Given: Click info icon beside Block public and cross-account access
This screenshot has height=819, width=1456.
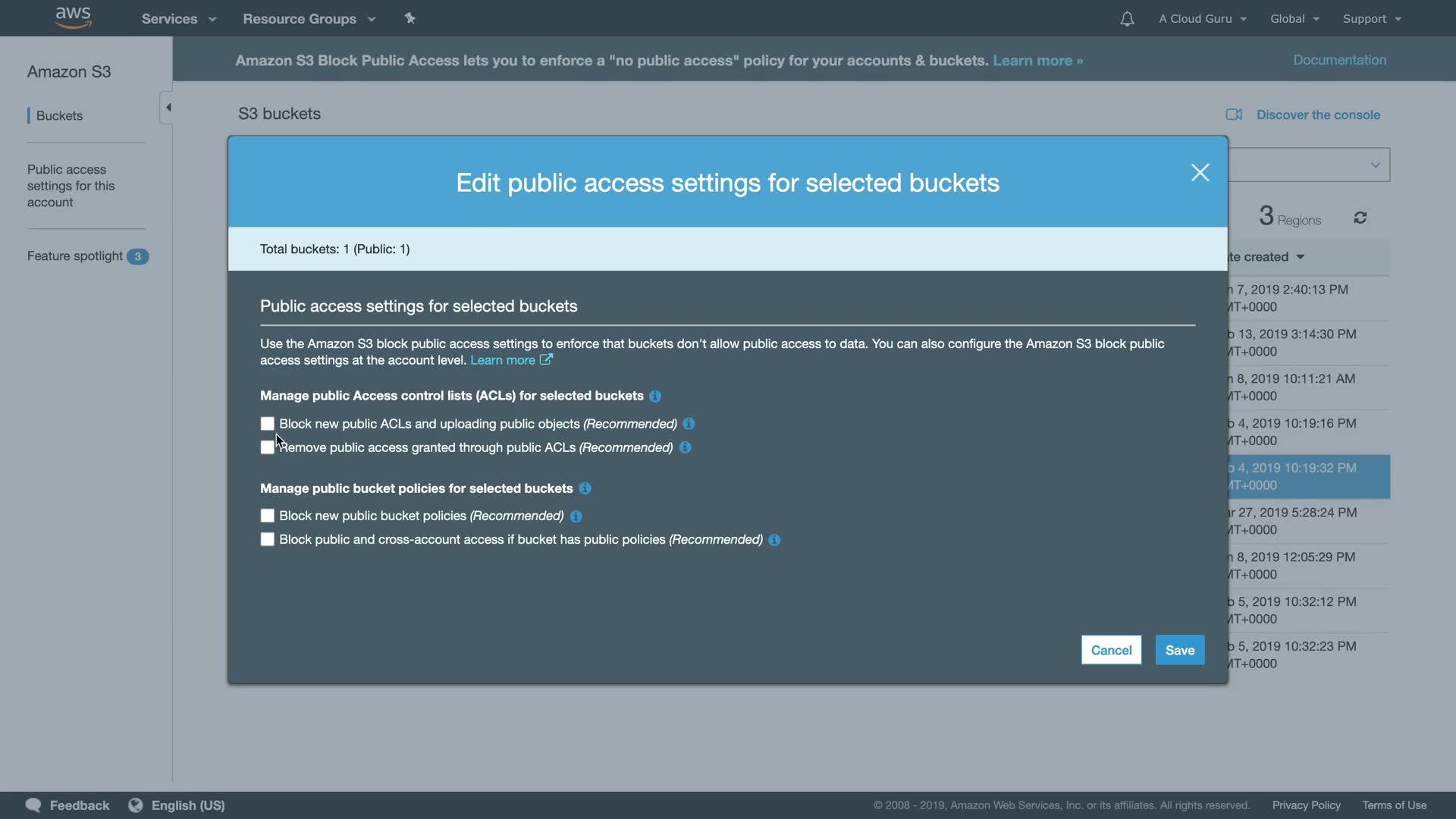Looking at the screenshot, I should 774,540.
